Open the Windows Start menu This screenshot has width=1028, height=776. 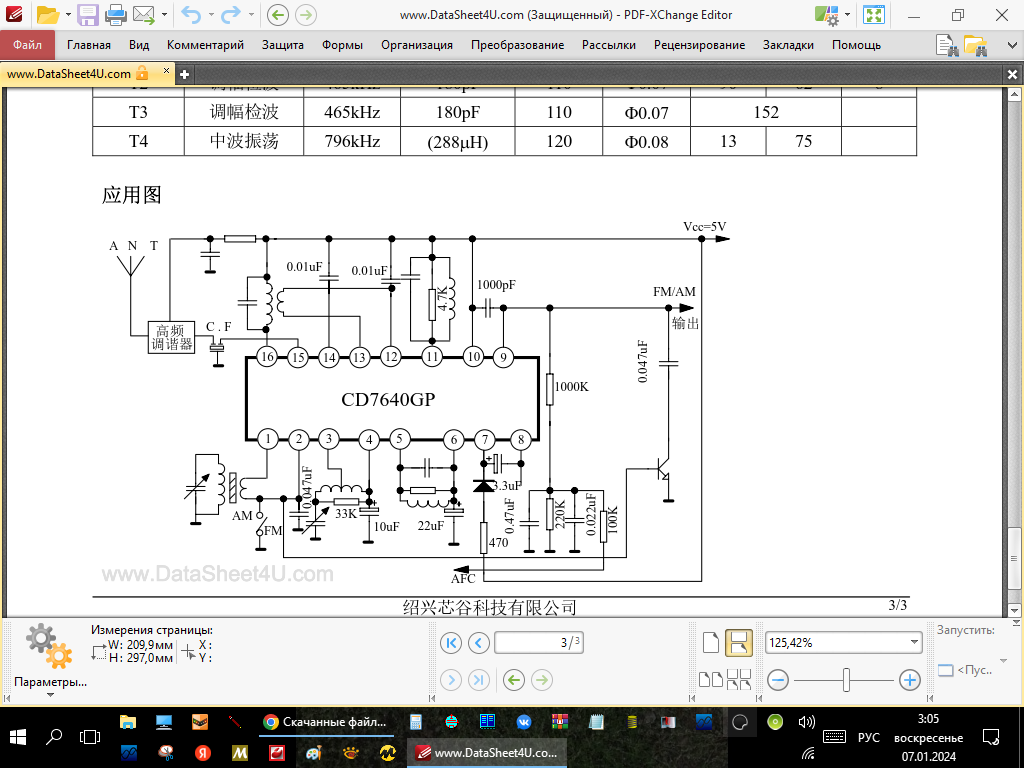click(x=18, y=737)
